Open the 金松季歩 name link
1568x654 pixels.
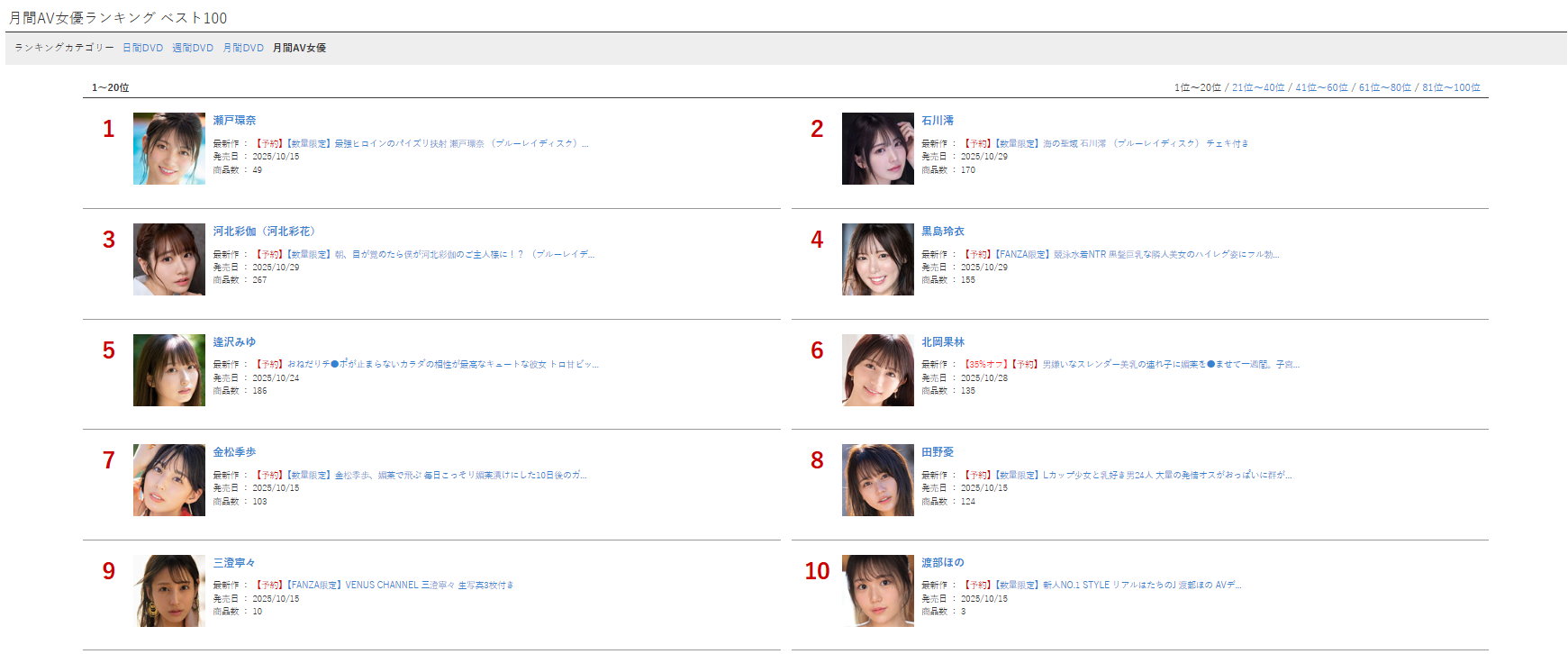click(234, 452)
